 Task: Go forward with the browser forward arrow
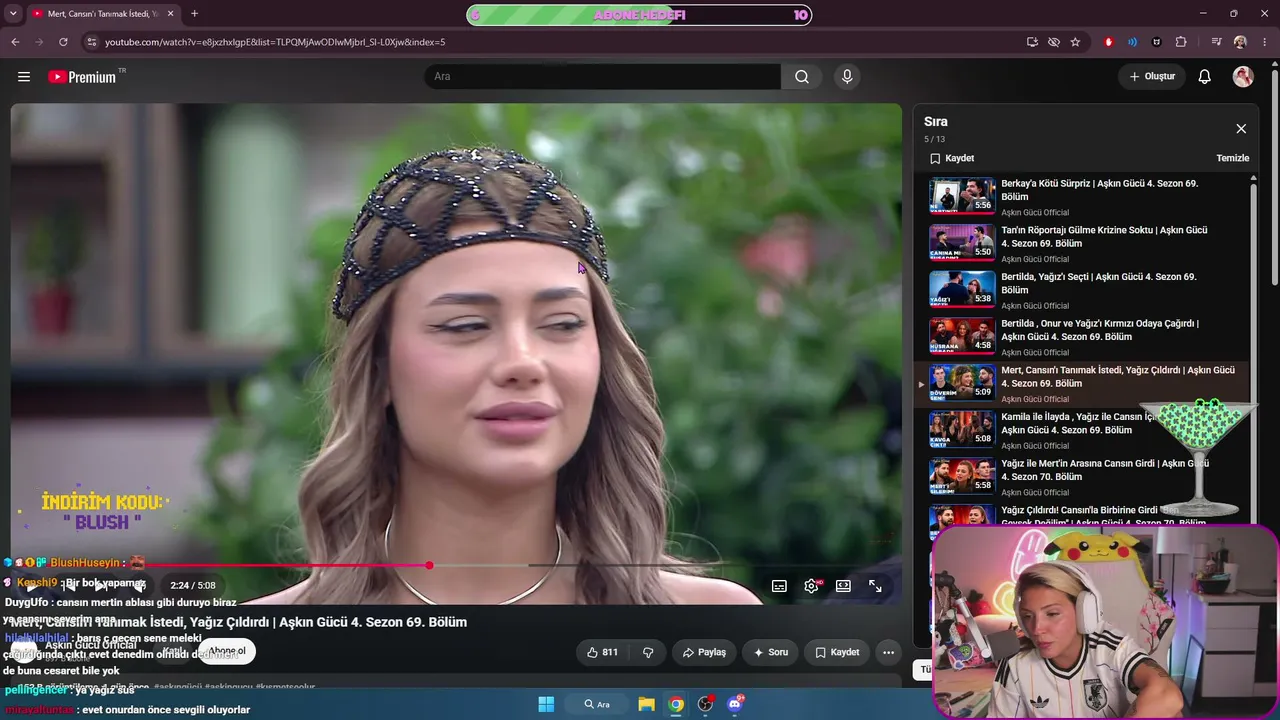pos(39,42)
